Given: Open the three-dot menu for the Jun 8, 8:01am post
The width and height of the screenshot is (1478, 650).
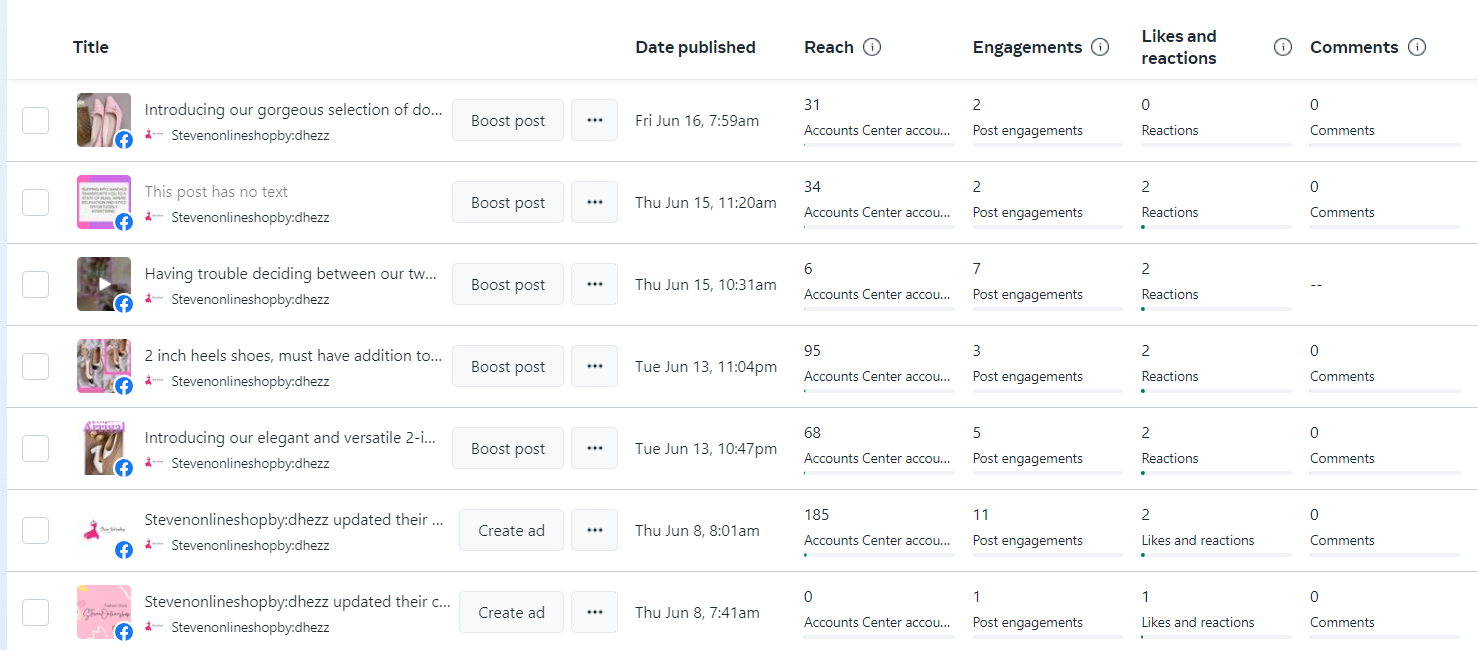Looking at the screenshot, I should 595,530.
